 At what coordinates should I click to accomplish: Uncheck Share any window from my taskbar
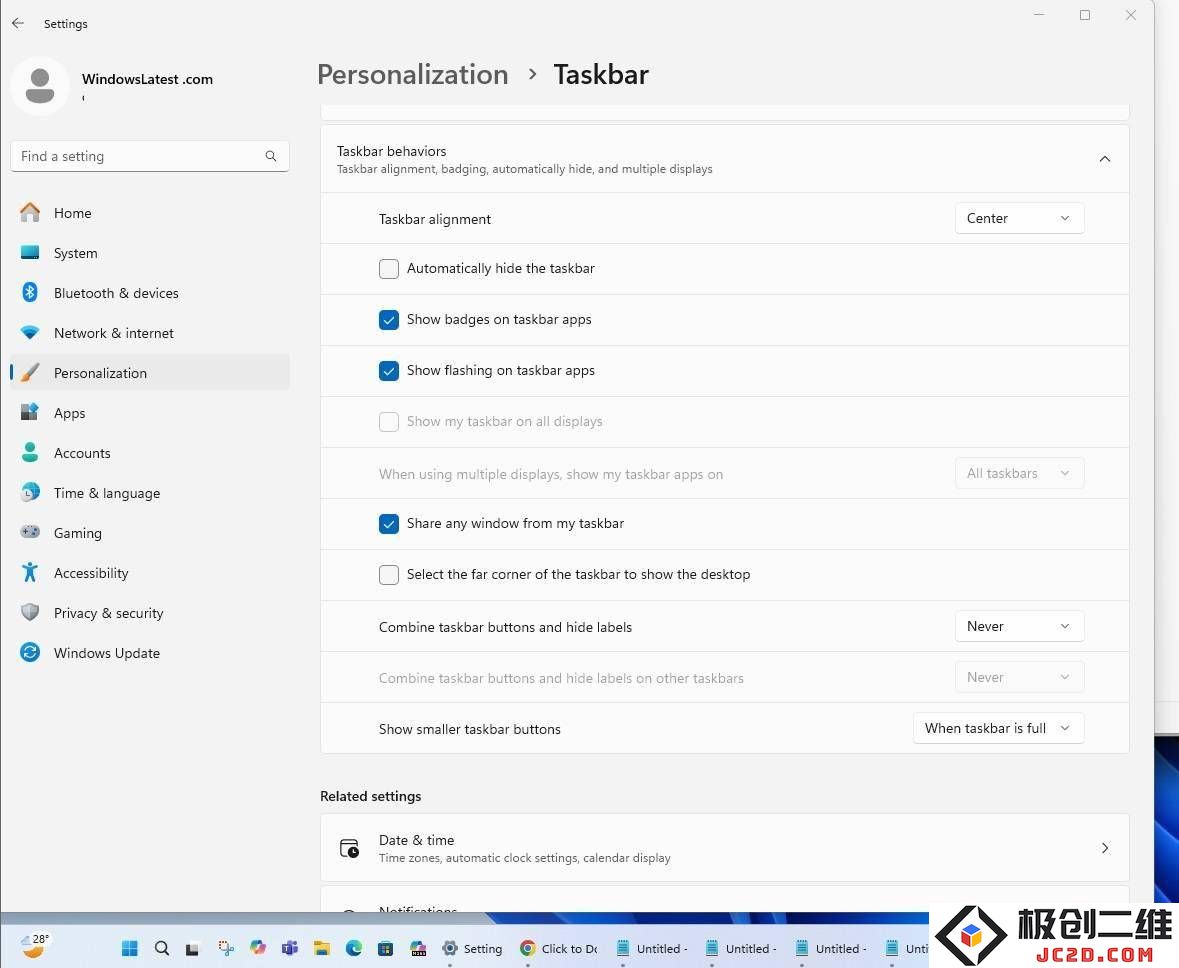coord(389,523)
